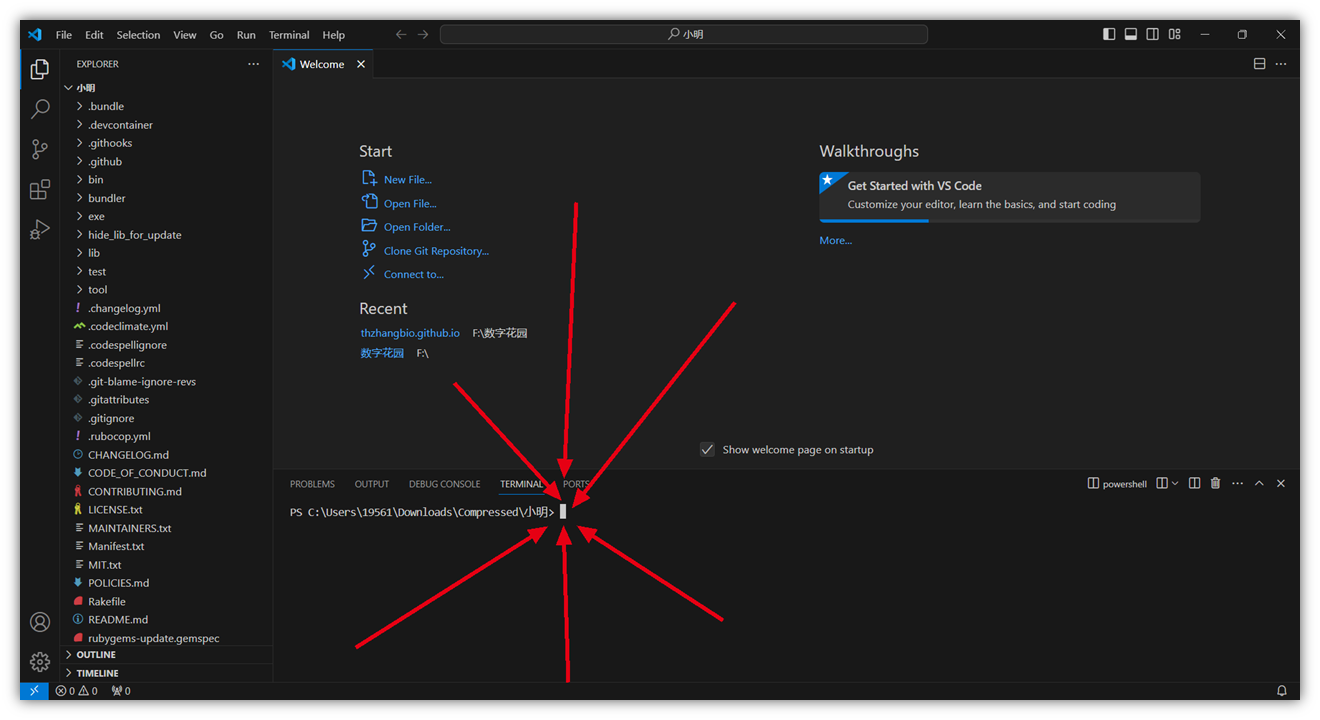Image resolution: width=1320 pixels, height=720 pixels.
Task: Toggle secondary side bar layout icon
Action: click(1153, 34)
